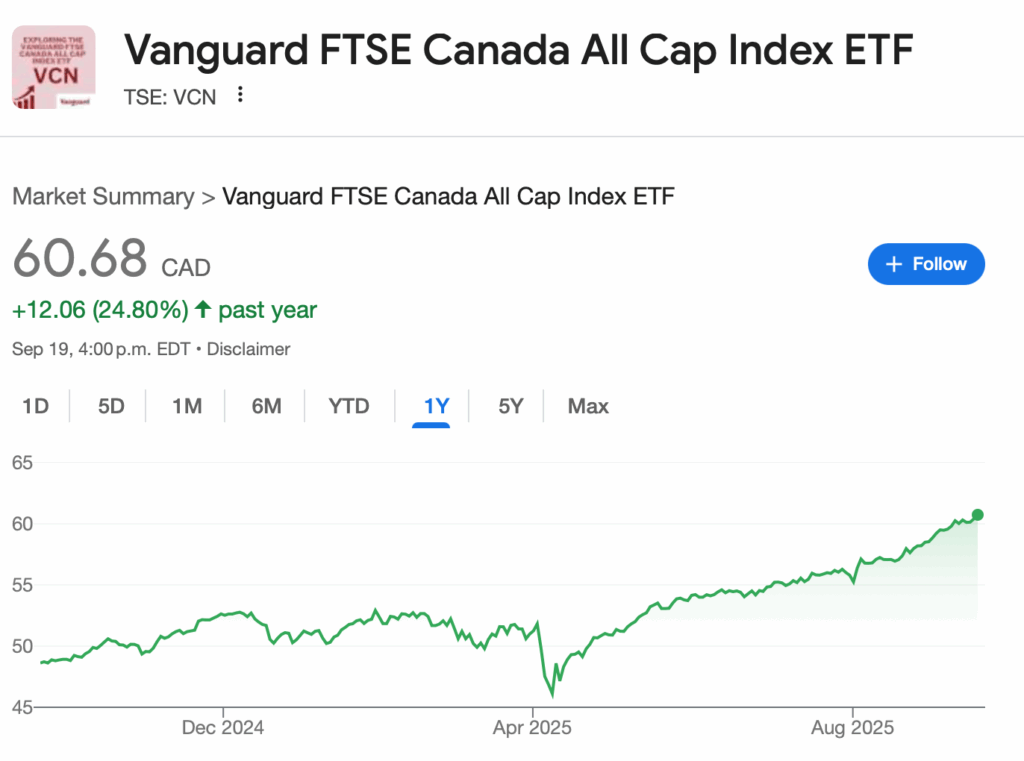This screenshot has height=761, width=1024.
Task: Switch to the YTD range tab
Action: (x=349, y=406)
